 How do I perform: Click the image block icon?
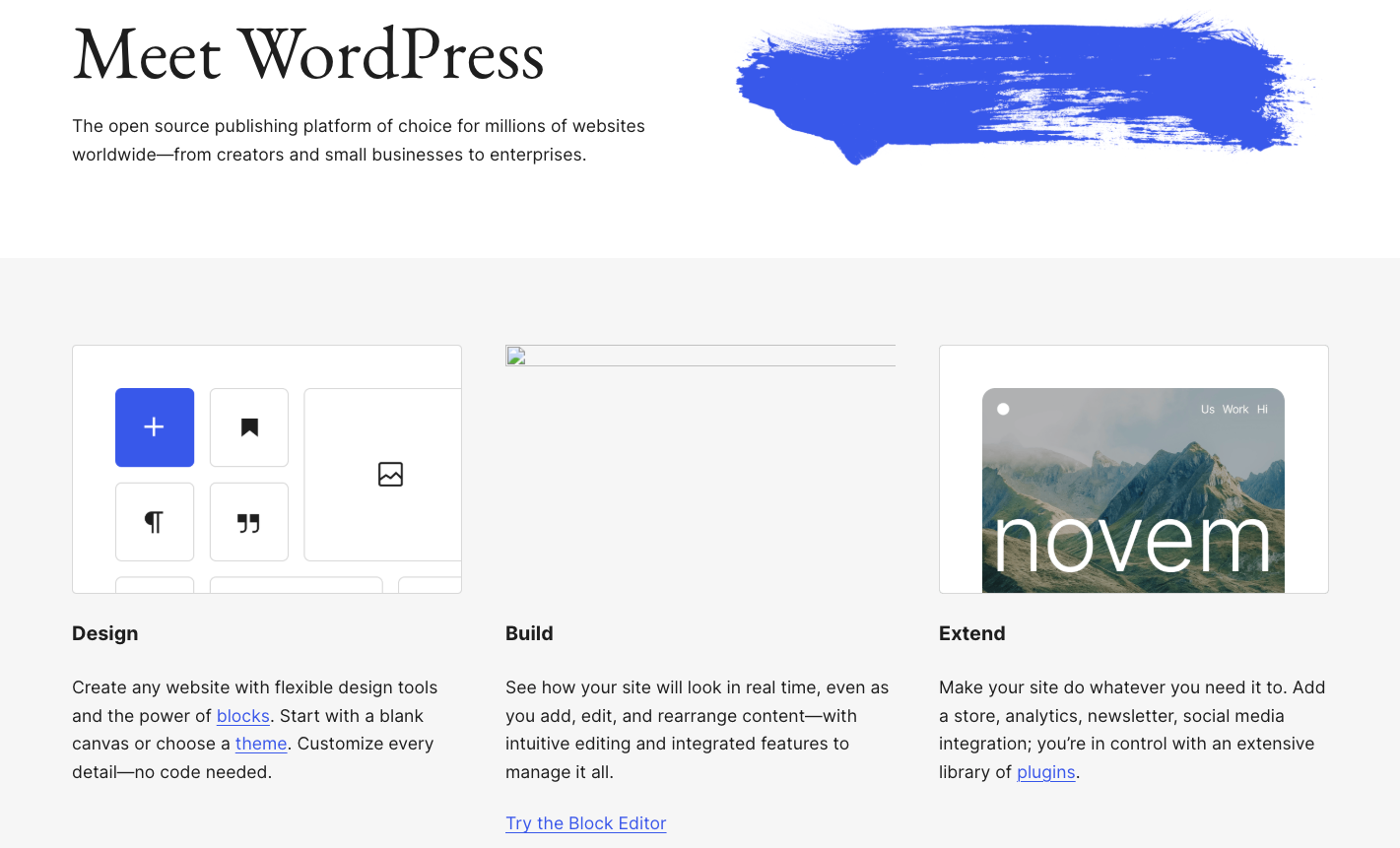pyautogui.click(x=390, y=474)
